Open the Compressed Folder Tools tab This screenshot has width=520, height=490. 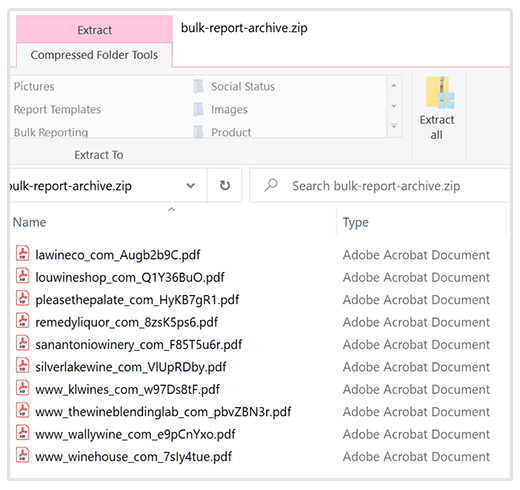[94, 55]
